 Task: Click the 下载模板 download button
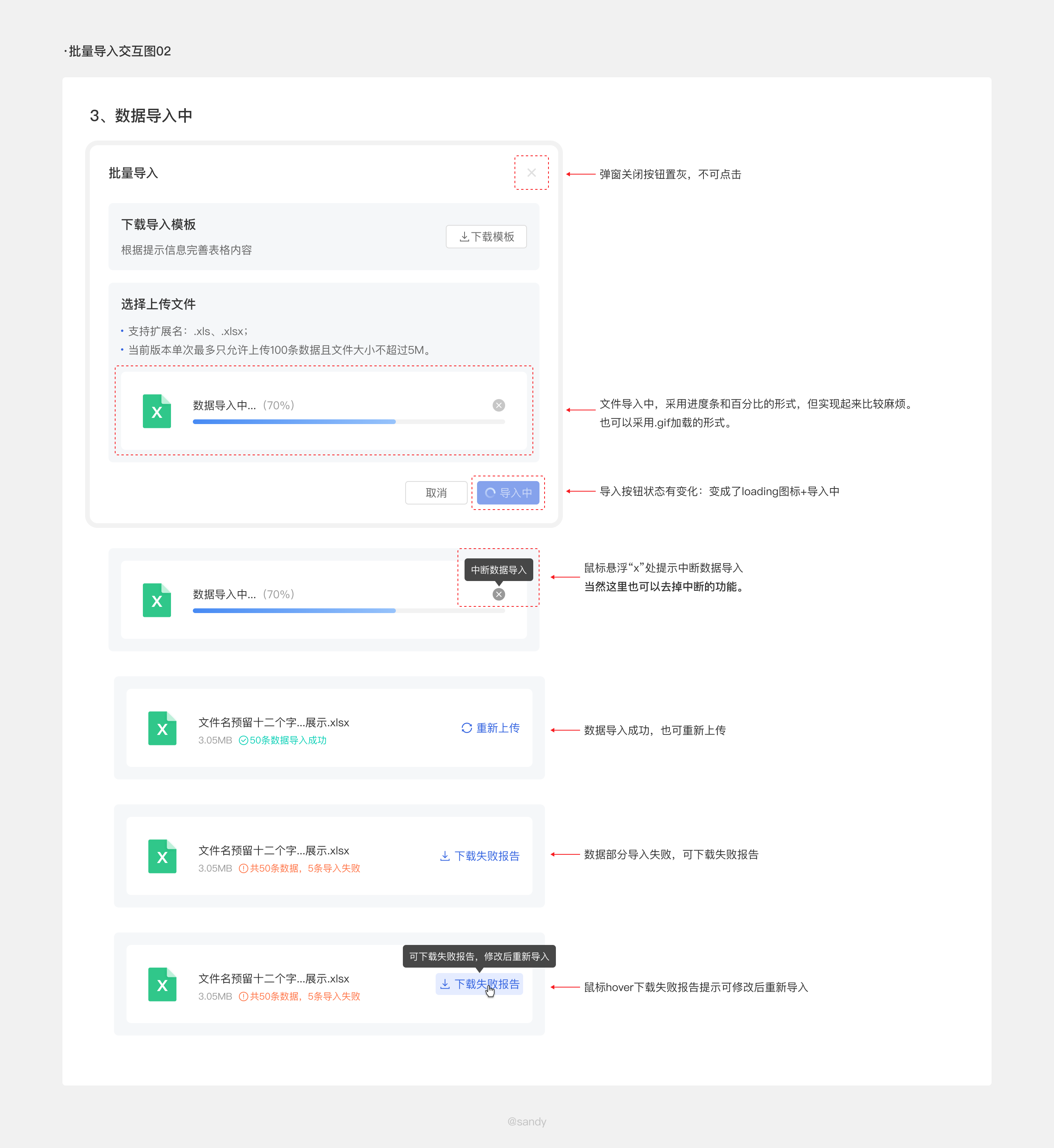pos(486,237)
